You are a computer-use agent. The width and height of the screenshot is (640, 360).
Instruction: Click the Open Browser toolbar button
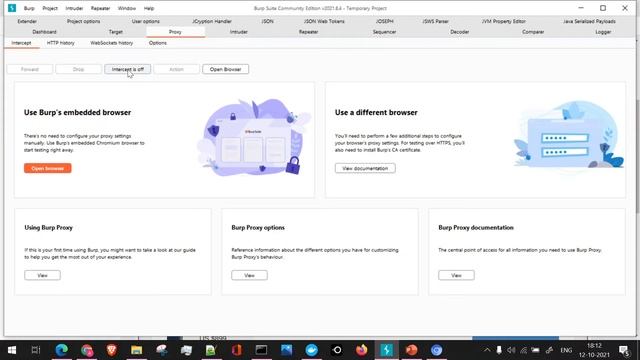(x=225, y=69)
